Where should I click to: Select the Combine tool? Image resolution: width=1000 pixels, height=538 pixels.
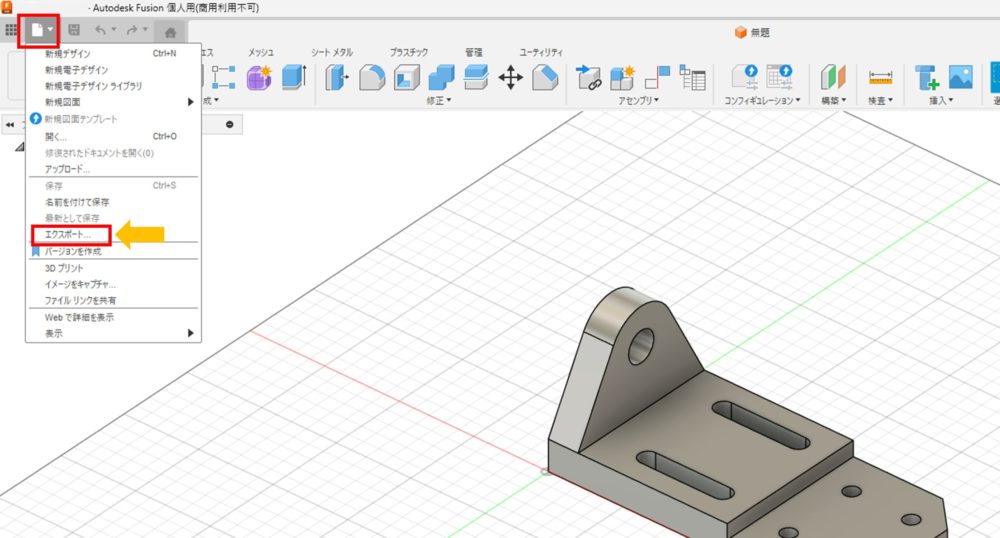click(x=441, y=78)
